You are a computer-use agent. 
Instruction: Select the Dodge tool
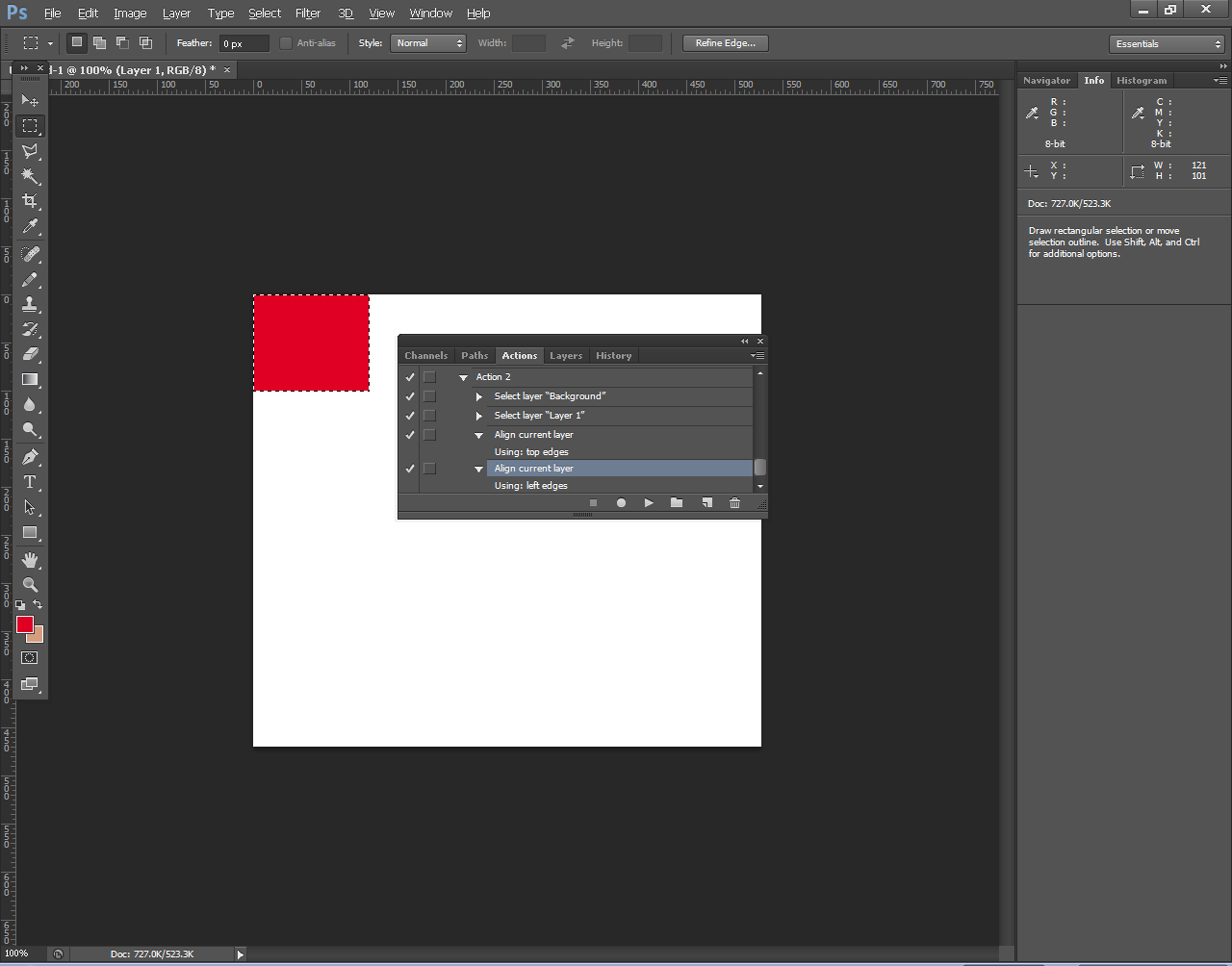[30, 429]
